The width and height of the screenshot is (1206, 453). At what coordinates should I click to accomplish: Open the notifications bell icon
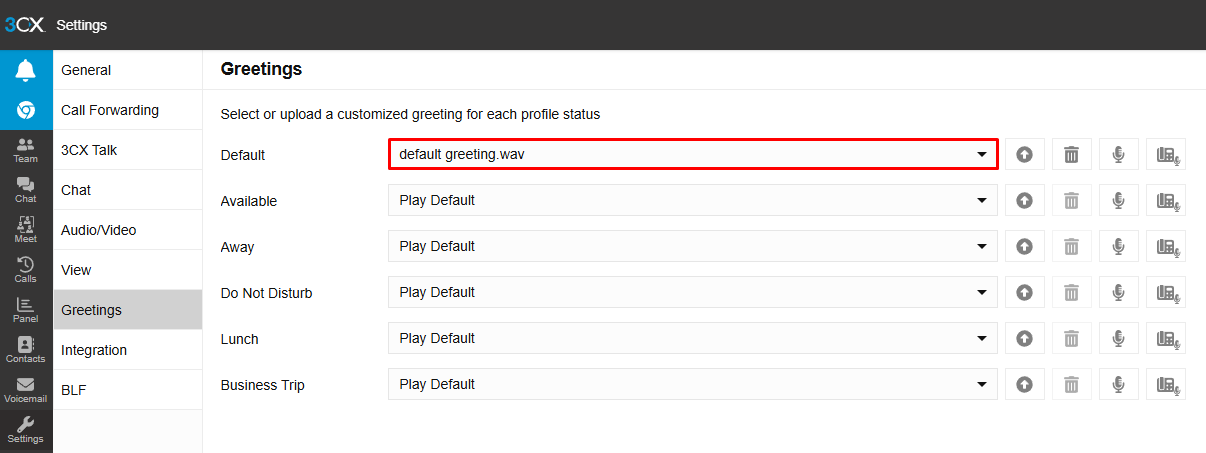[x=26, y=70]
